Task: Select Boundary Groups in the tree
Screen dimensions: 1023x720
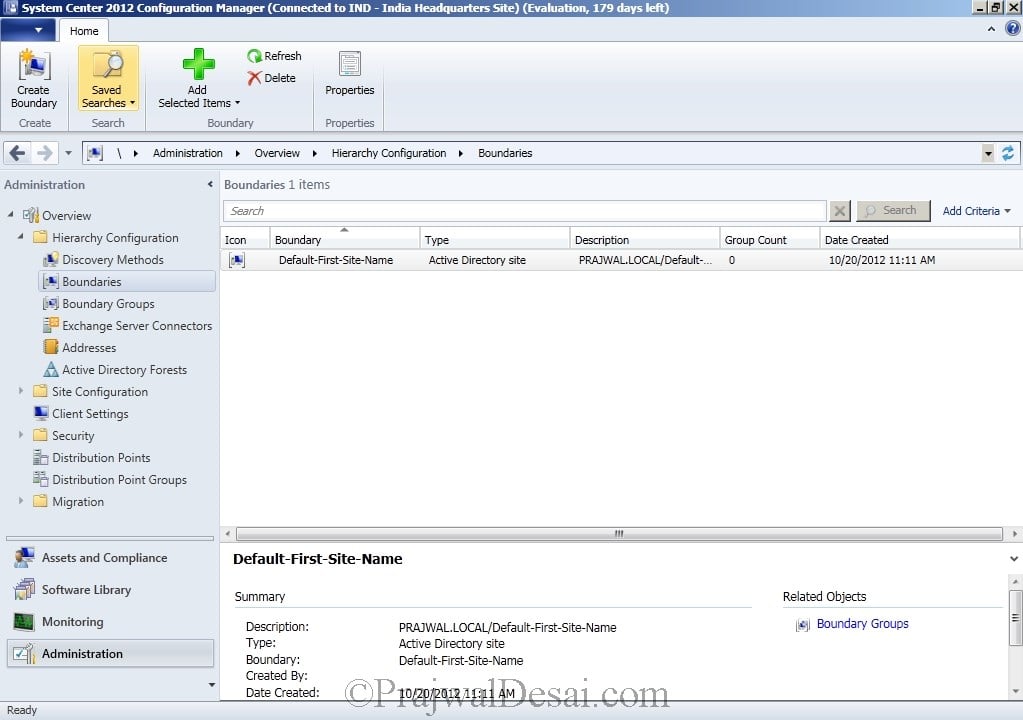Action: tap(108, 304)
